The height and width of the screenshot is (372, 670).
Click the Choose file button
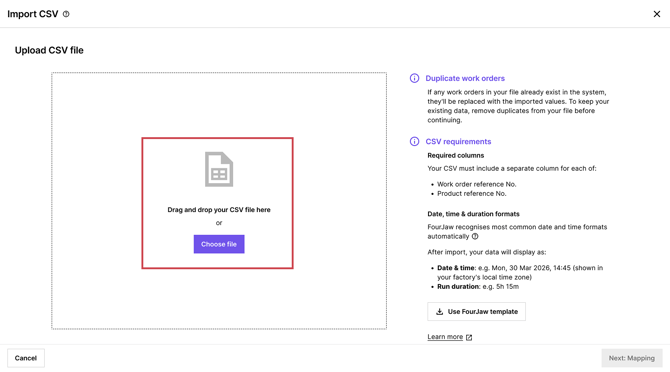click(x=219, y=244)
